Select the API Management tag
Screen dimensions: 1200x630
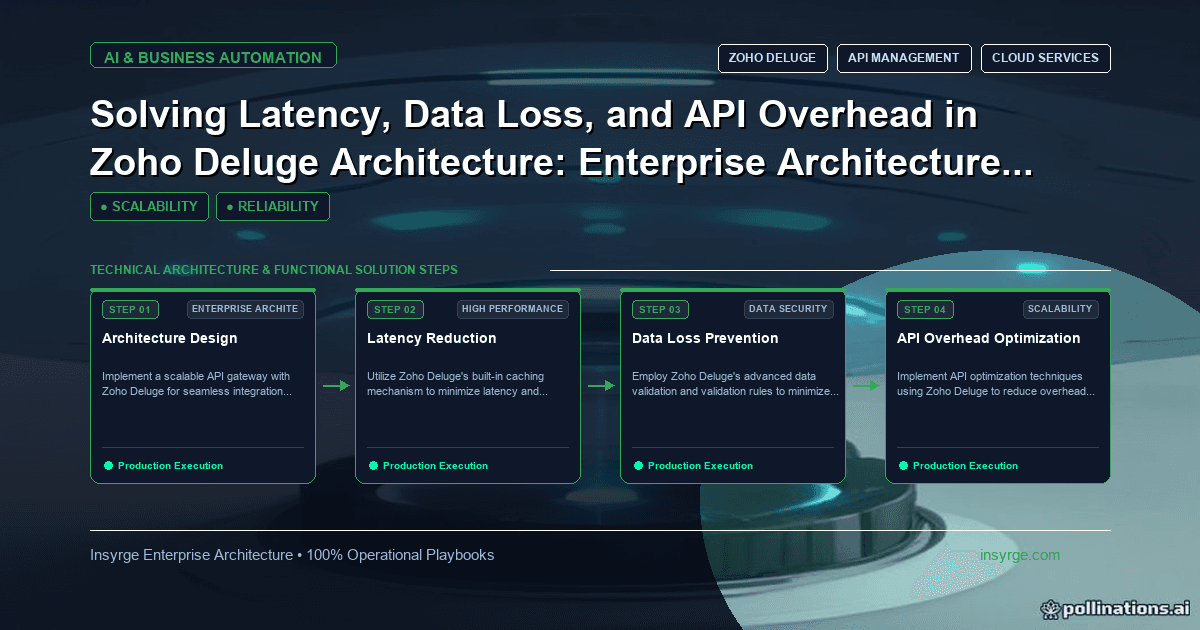(904, 58)
